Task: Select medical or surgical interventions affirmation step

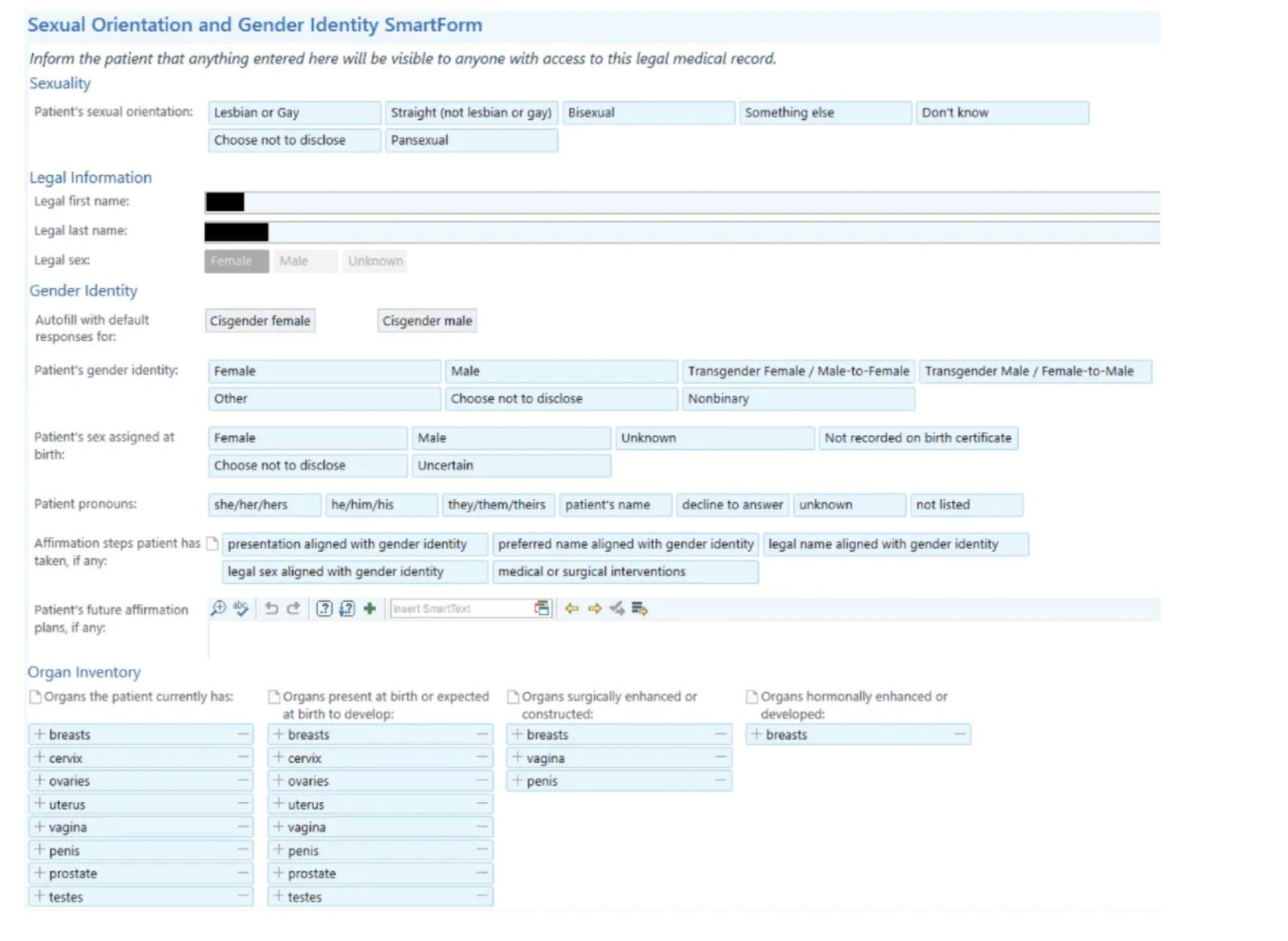Action: [x=624, y=572]
